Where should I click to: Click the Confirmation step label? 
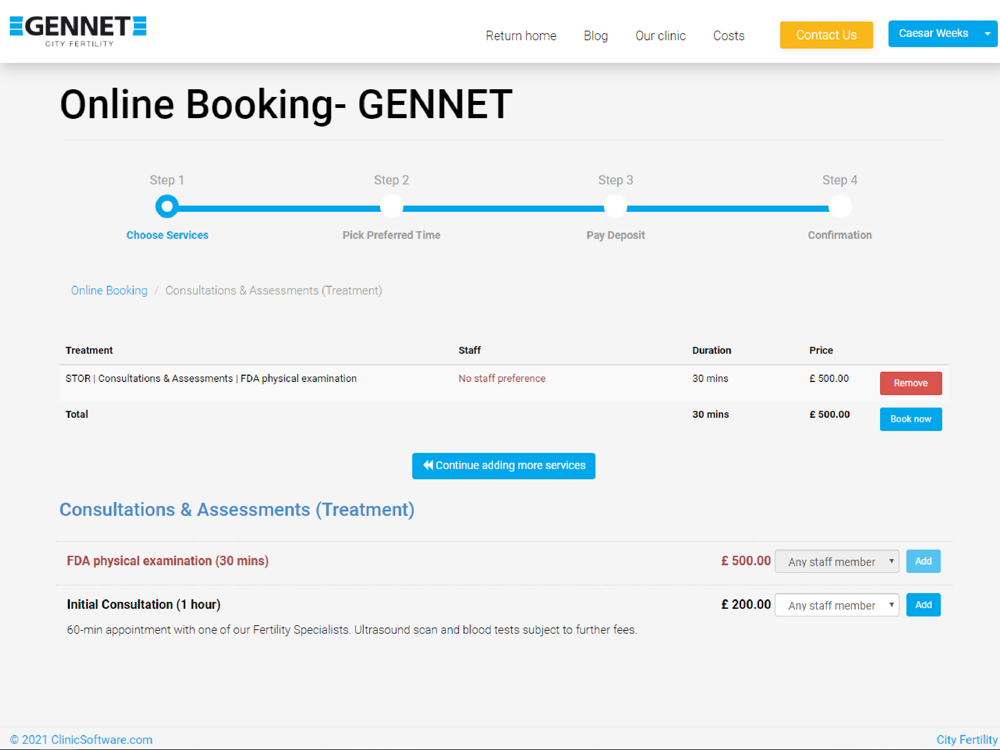coord(840,235)
